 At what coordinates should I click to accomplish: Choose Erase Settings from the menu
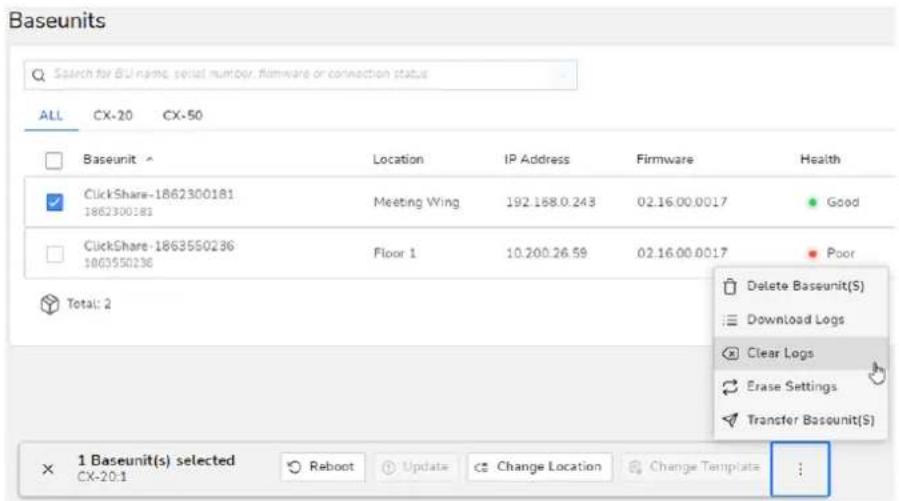[801, 387]
